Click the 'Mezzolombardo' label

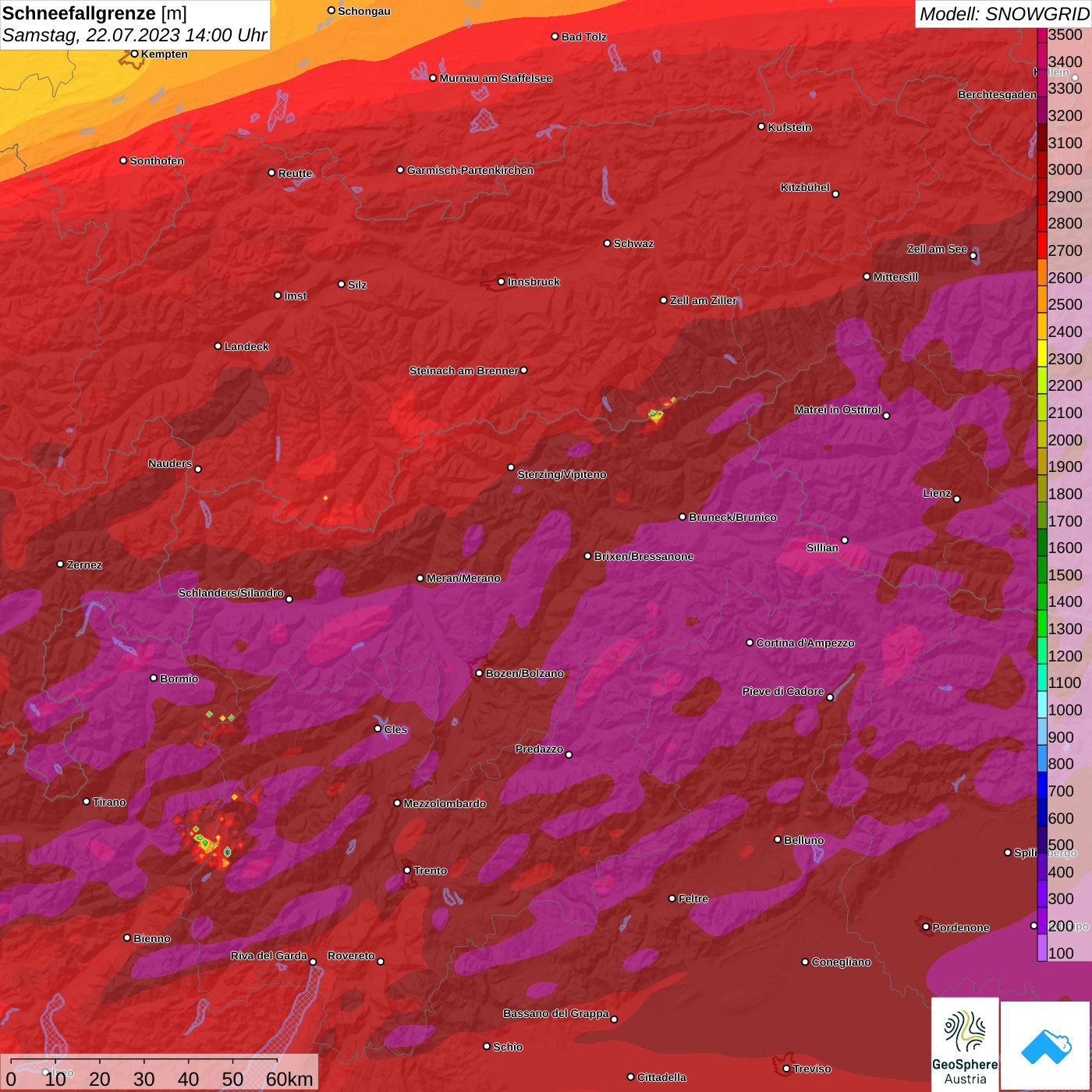coord(445,803)
